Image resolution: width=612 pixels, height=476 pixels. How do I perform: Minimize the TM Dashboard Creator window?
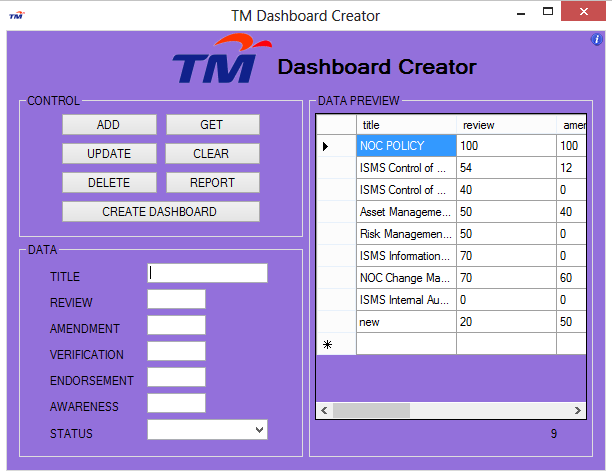(x=521, y=12)
